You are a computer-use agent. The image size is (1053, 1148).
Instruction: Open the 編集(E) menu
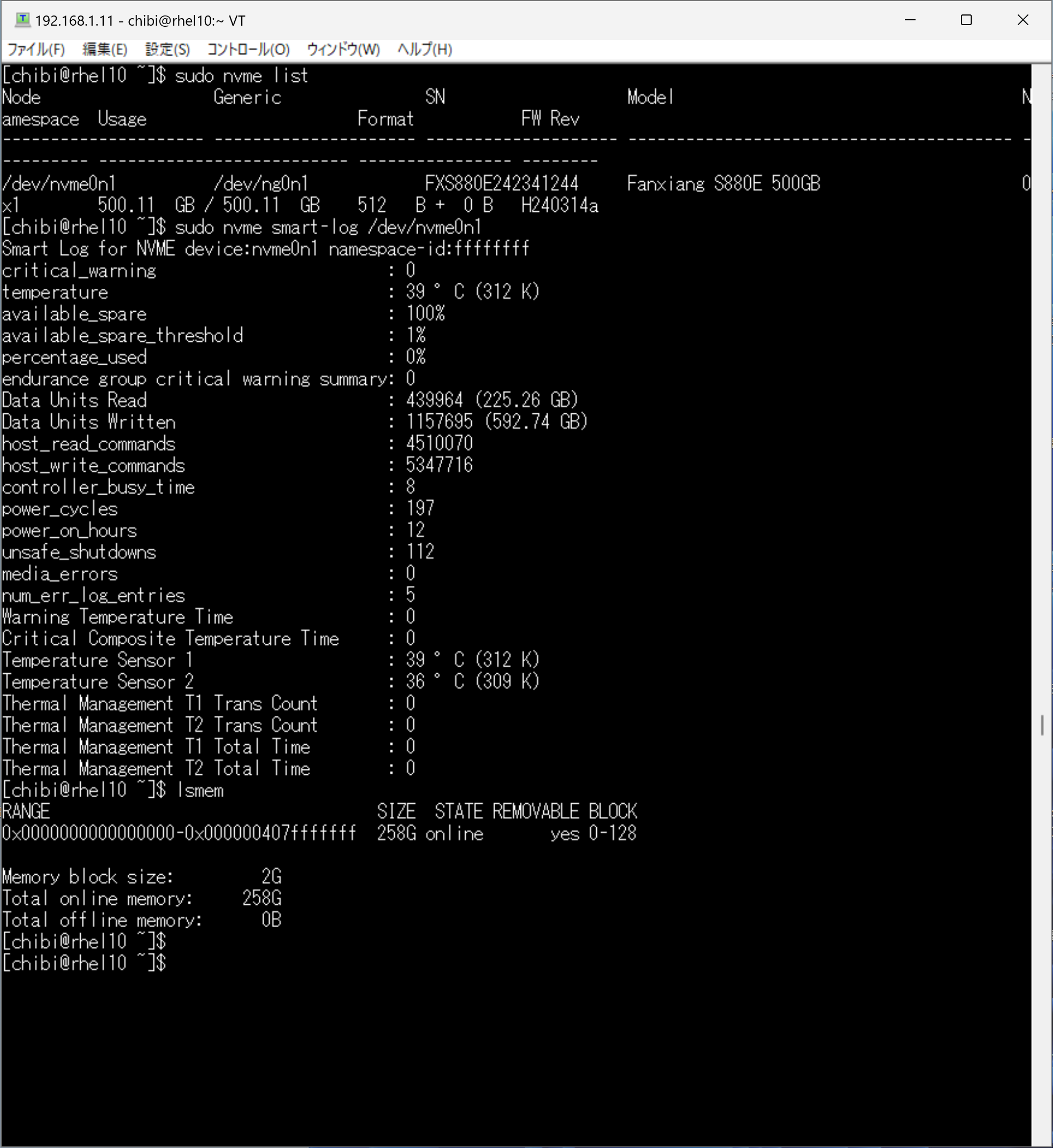click(105, 50)
